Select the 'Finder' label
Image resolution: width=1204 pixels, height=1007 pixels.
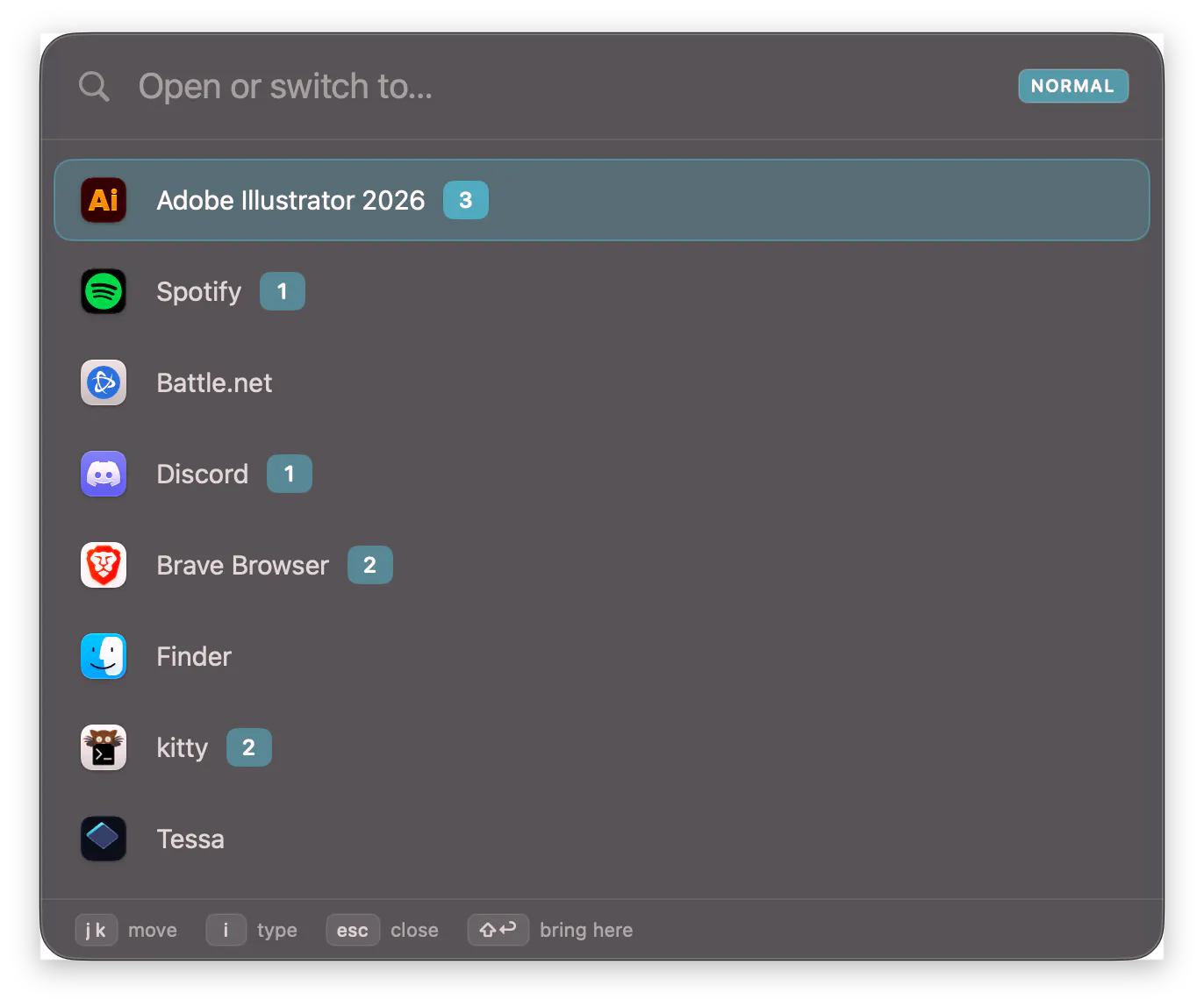(194, 656)
